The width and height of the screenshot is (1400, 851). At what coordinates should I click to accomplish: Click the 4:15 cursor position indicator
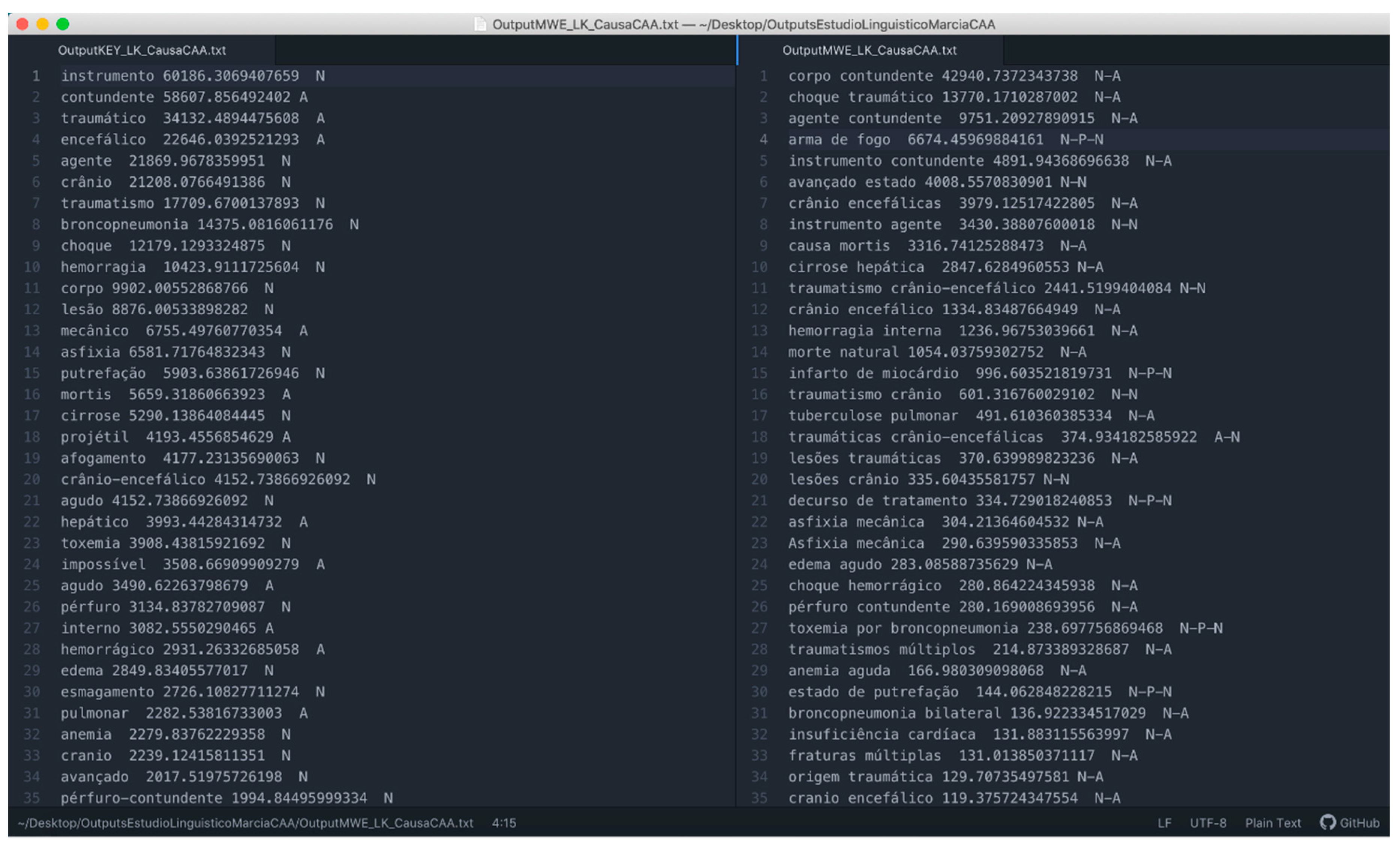click(504, 823)
